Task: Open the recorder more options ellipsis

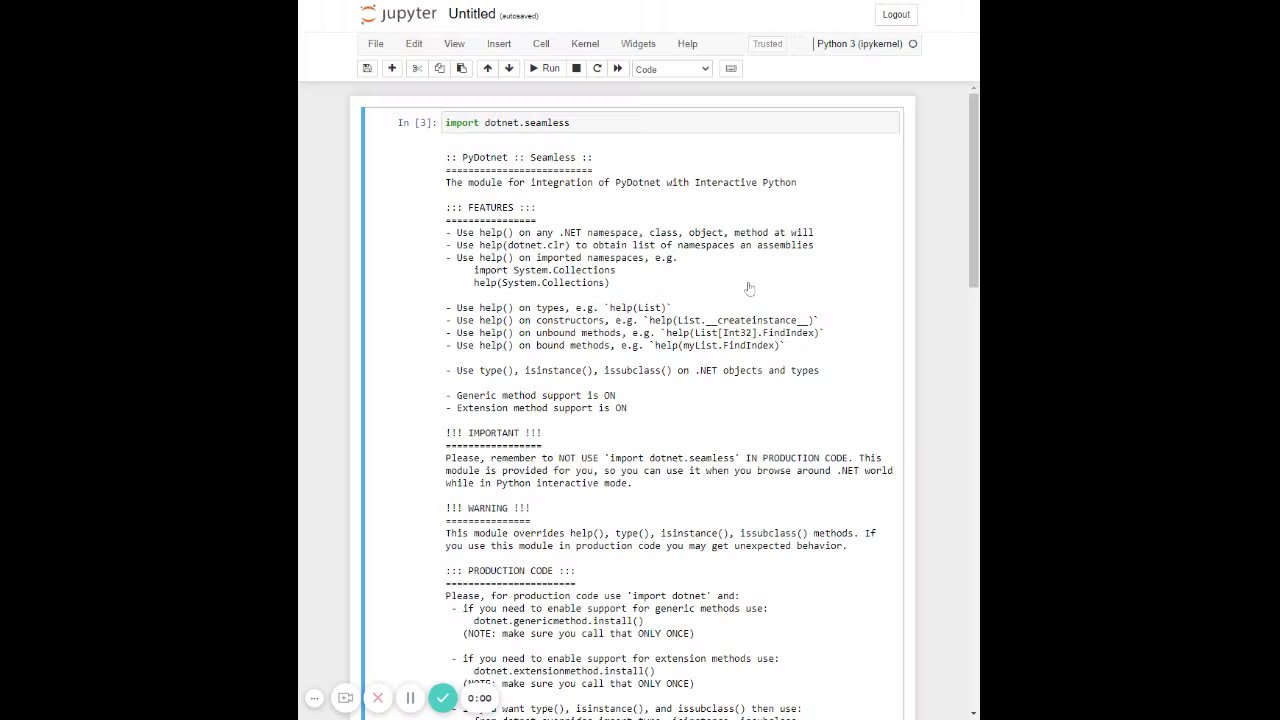Action: (x=314, y=698)
